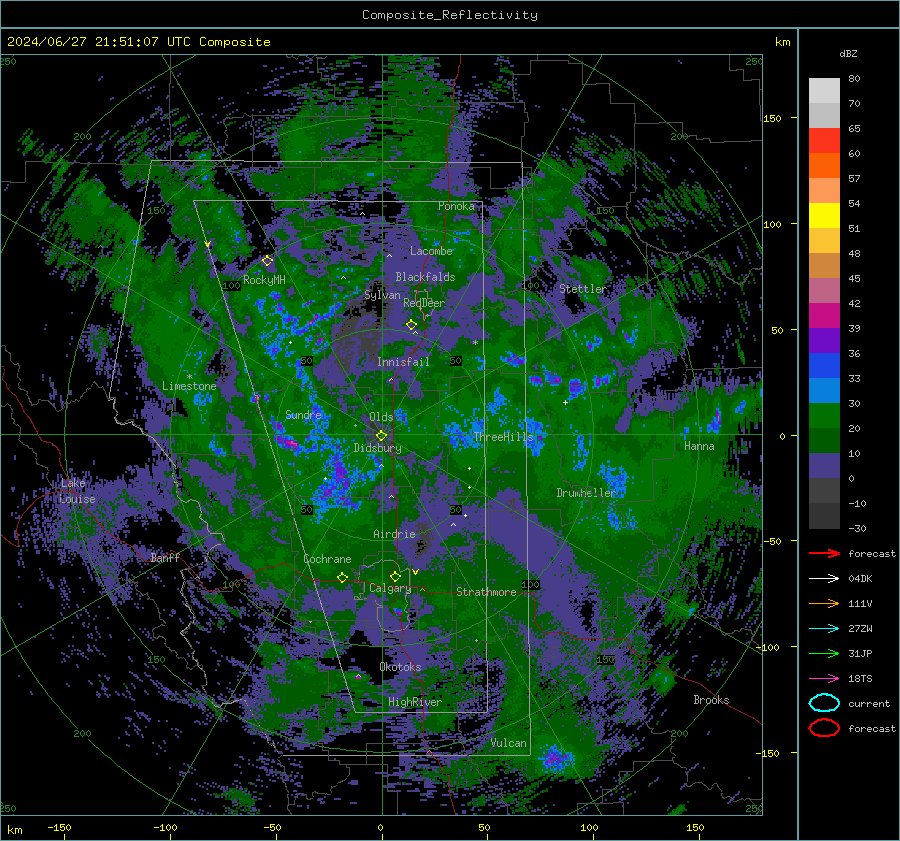Viewport: 900px width, 841px height.
Task: Click yellow diamond marker below RedDeer
Action: coord(411,325)
